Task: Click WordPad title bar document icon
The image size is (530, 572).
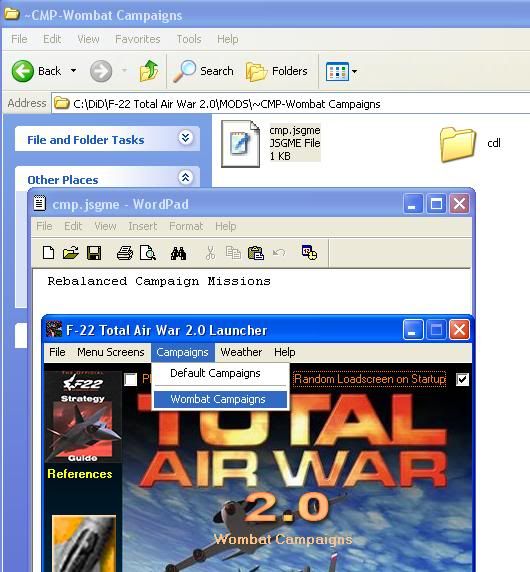Action: 40,204
